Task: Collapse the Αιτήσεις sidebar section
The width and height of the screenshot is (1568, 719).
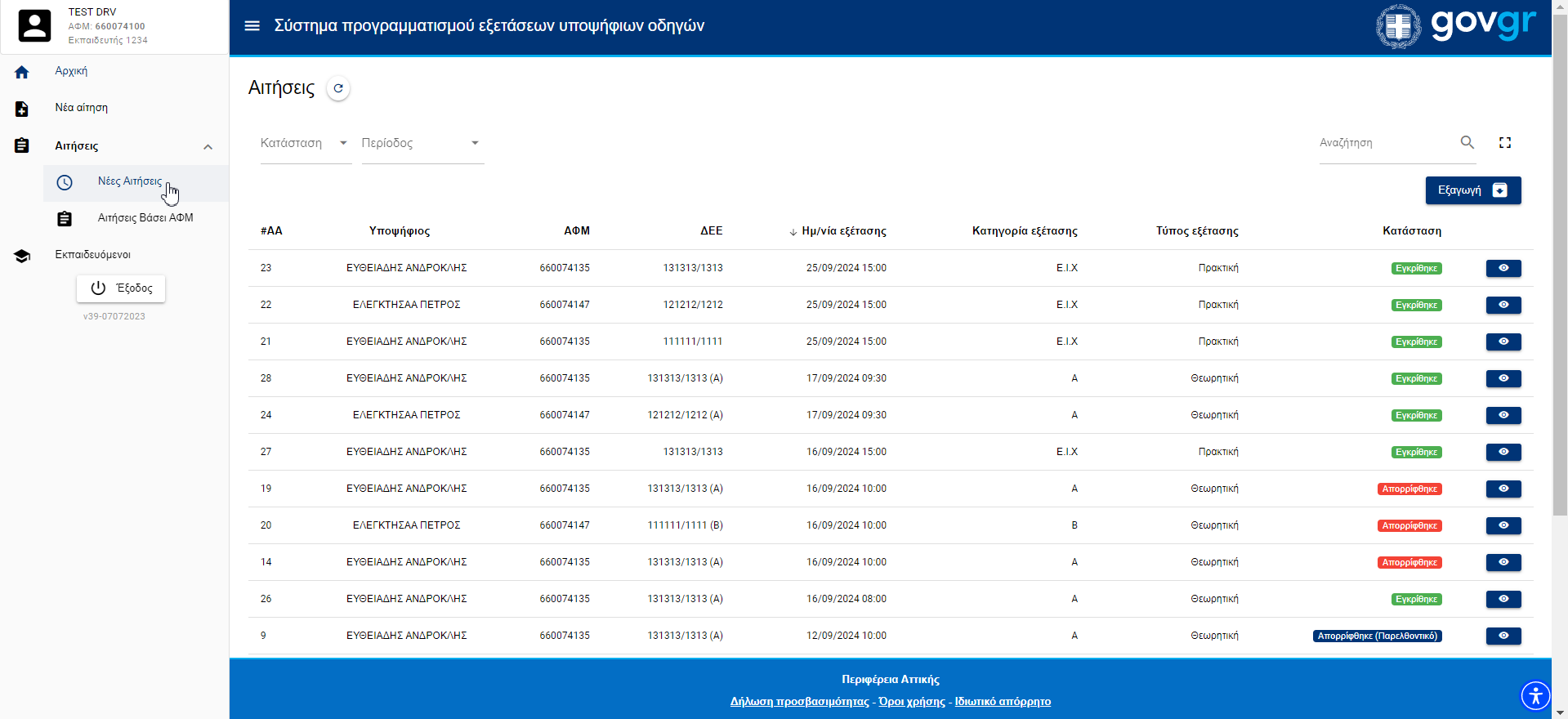Action: (208, 147)
